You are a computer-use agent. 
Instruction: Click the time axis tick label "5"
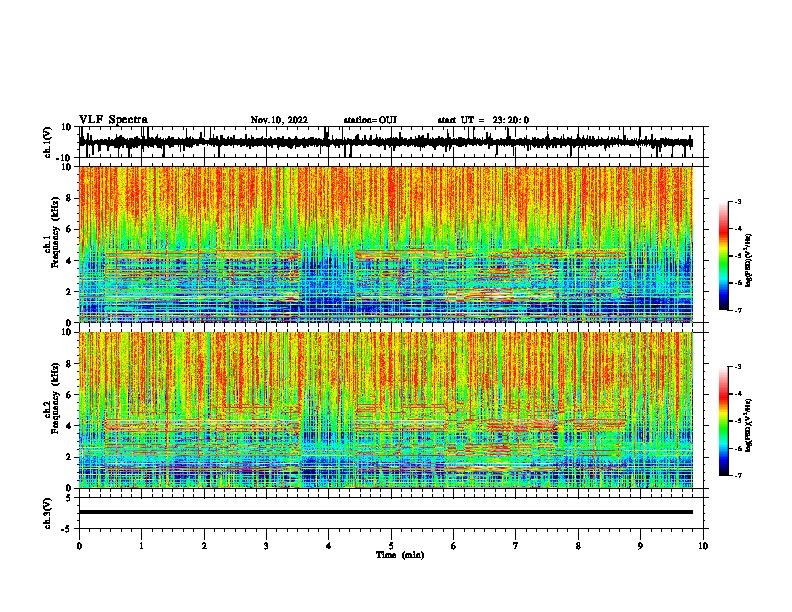click(x=391, y=546)
